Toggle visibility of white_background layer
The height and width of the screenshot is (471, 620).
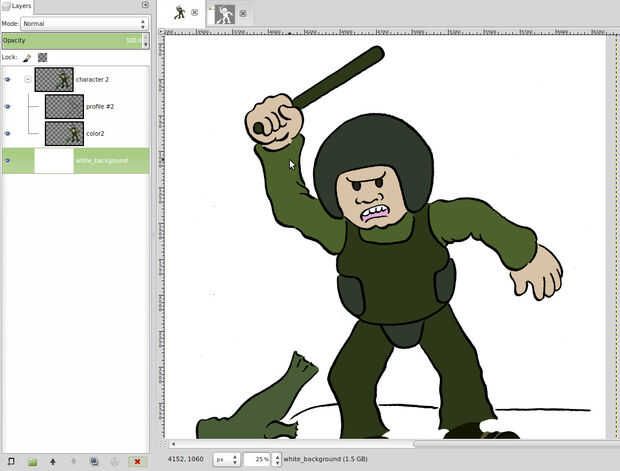coord(8,160)
